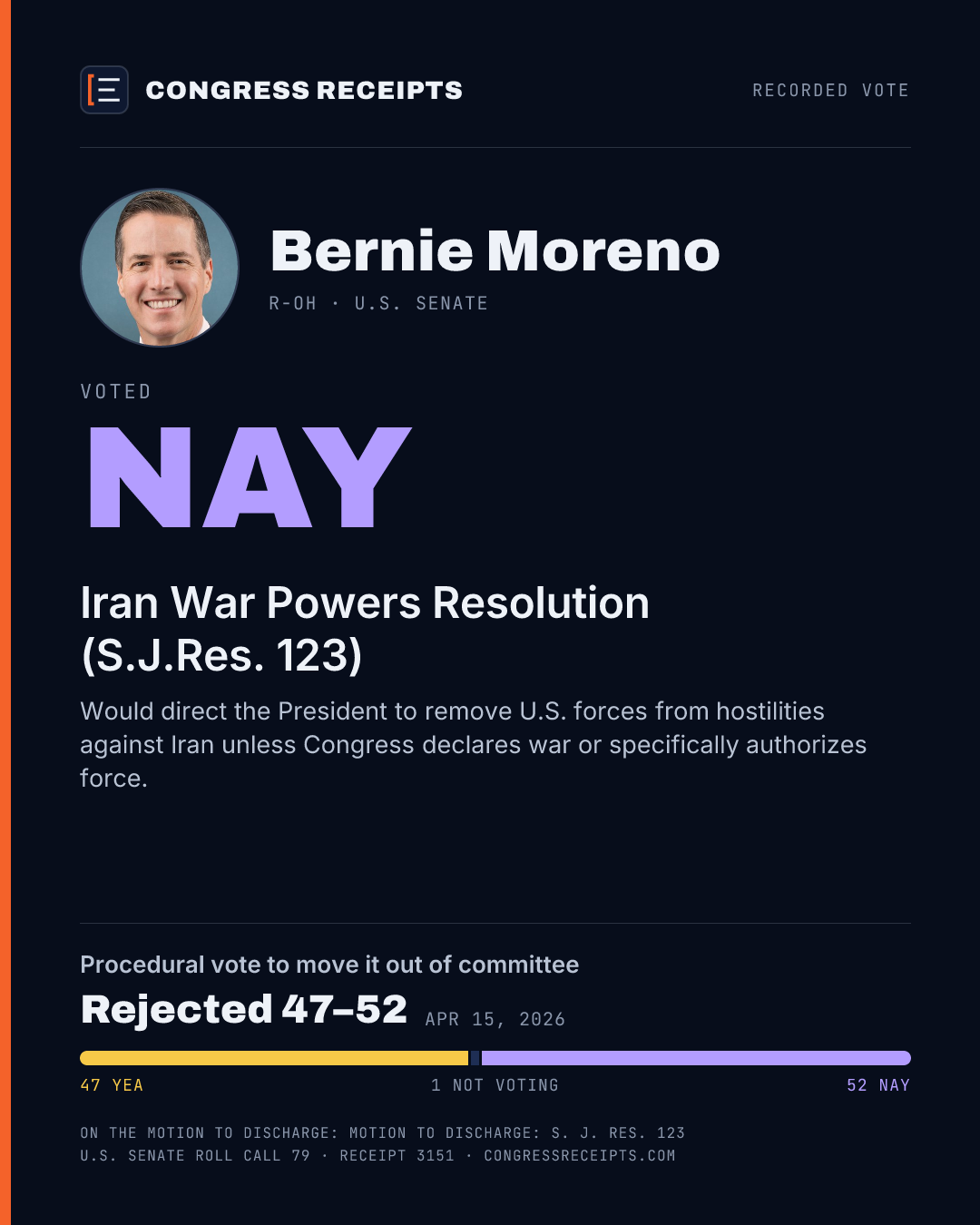Viewport: 980px width, 1225px height.
Task: Click the senator's circular portrait photo
Action: pos(160,267)
